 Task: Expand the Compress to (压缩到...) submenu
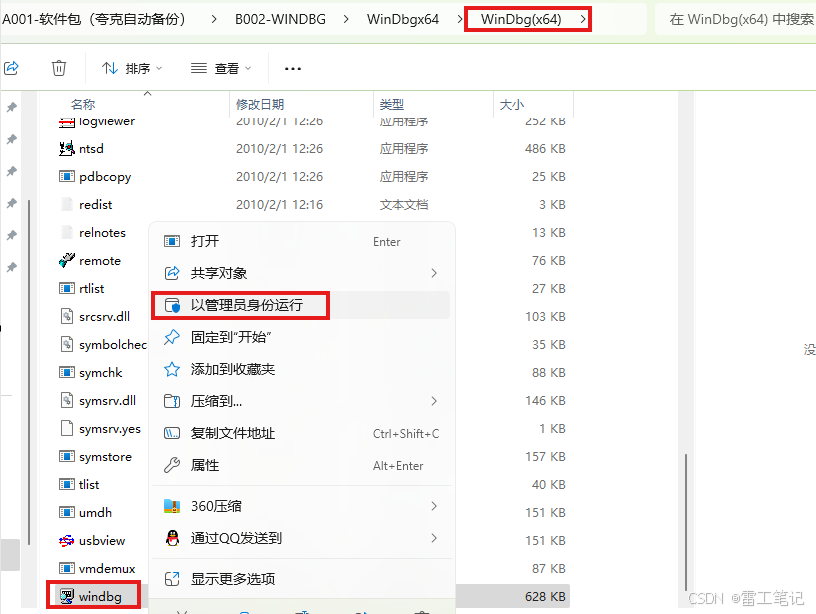point(301,401)
